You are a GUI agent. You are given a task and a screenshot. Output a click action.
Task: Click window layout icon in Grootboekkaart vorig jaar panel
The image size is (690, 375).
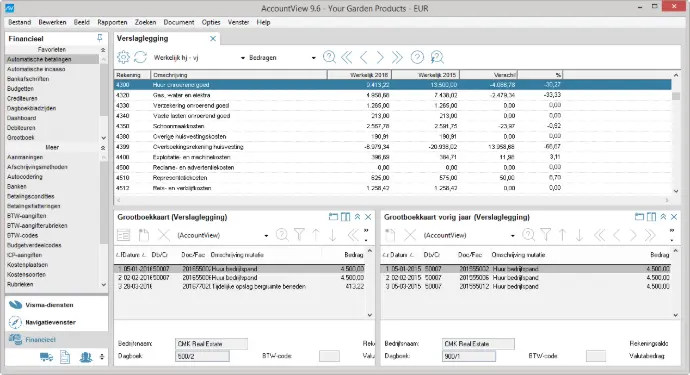pos(639,217)
